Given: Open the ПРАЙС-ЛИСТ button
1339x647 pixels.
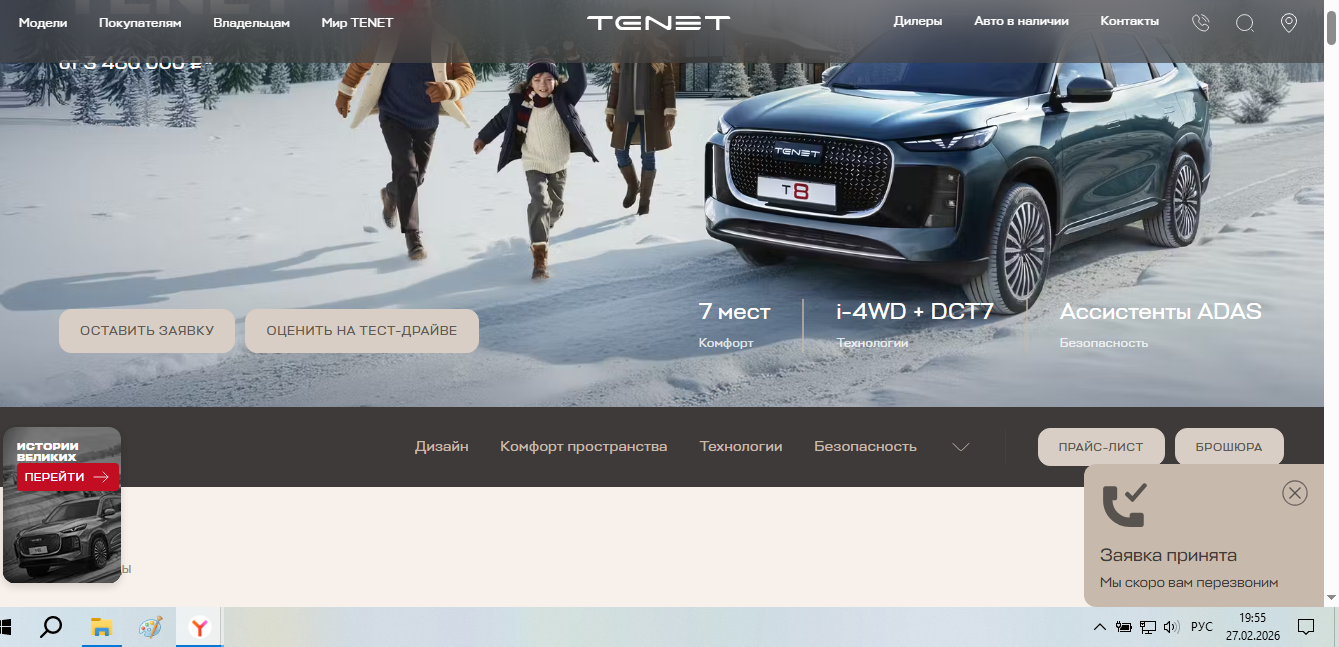Looking at the screenshot, I should [x=1101, y=447].
